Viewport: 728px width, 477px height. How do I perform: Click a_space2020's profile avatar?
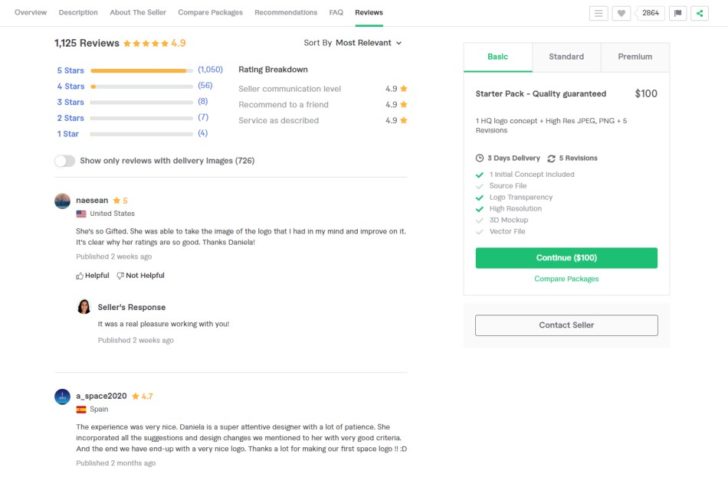coord(62,397)
